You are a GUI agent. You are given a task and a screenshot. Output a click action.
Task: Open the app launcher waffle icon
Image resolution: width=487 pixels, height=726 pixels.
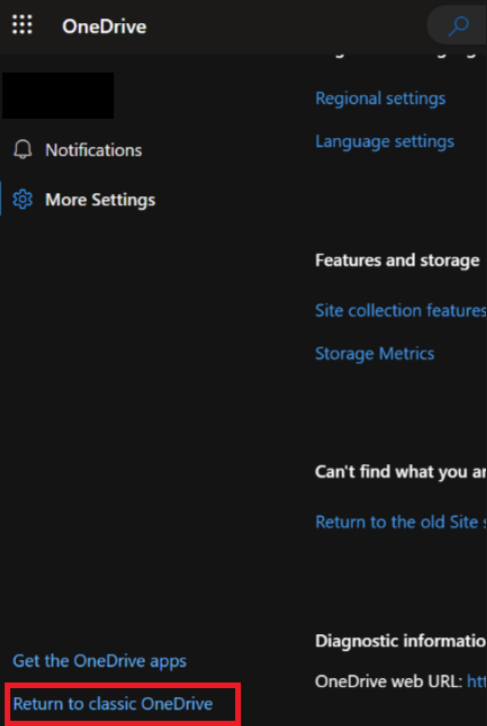22,25
